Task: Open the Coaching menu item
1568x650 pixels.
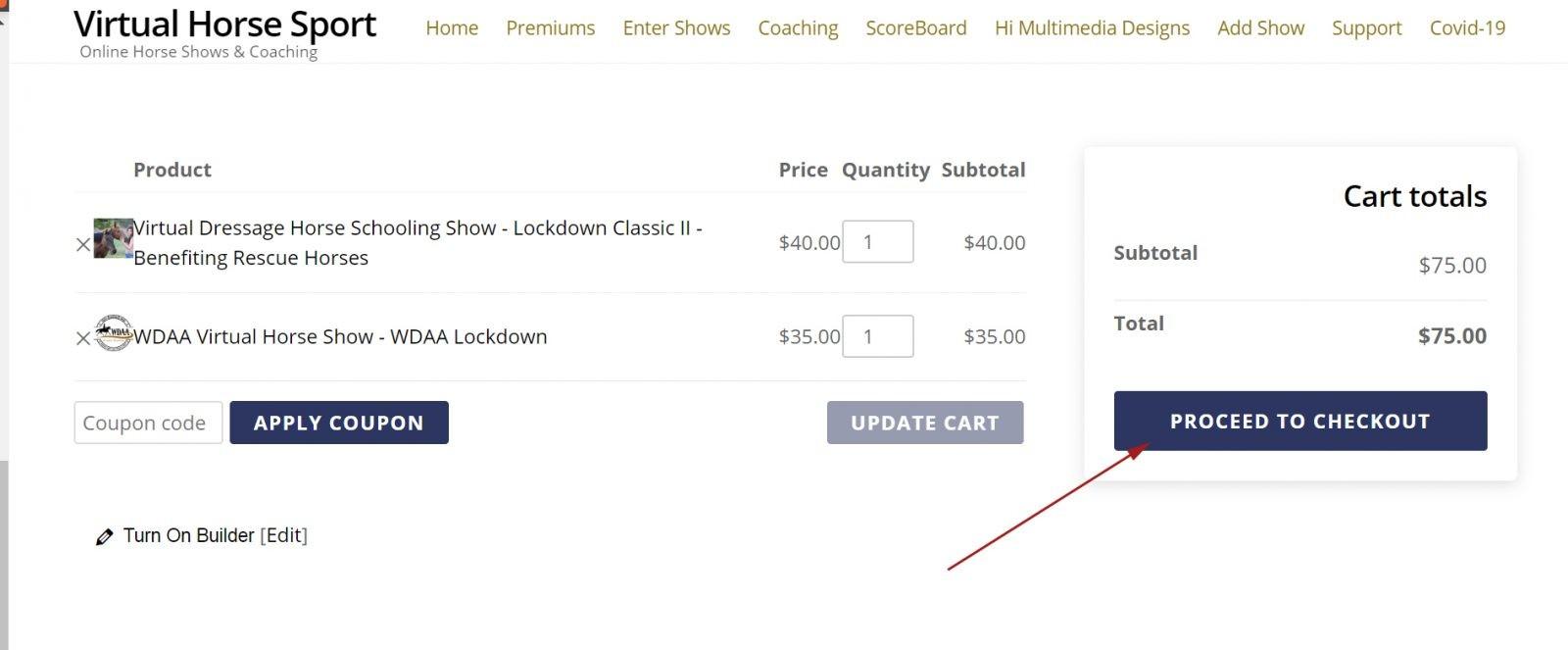Action: 798,28
